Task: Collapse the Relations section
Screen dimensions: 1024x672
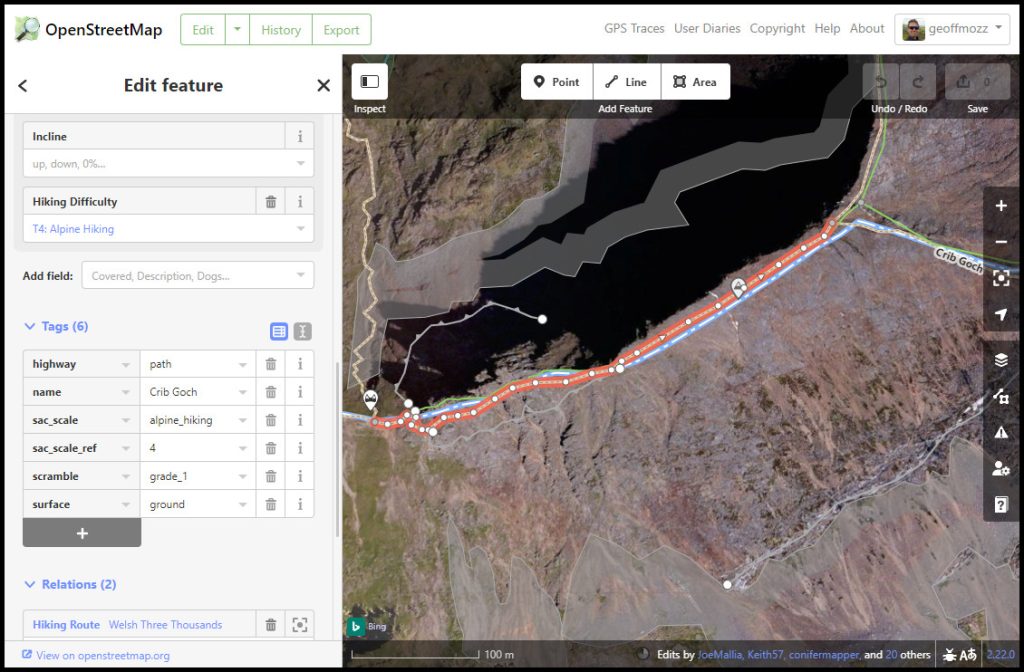Action: pyautogui.click(x=70, y=584)
